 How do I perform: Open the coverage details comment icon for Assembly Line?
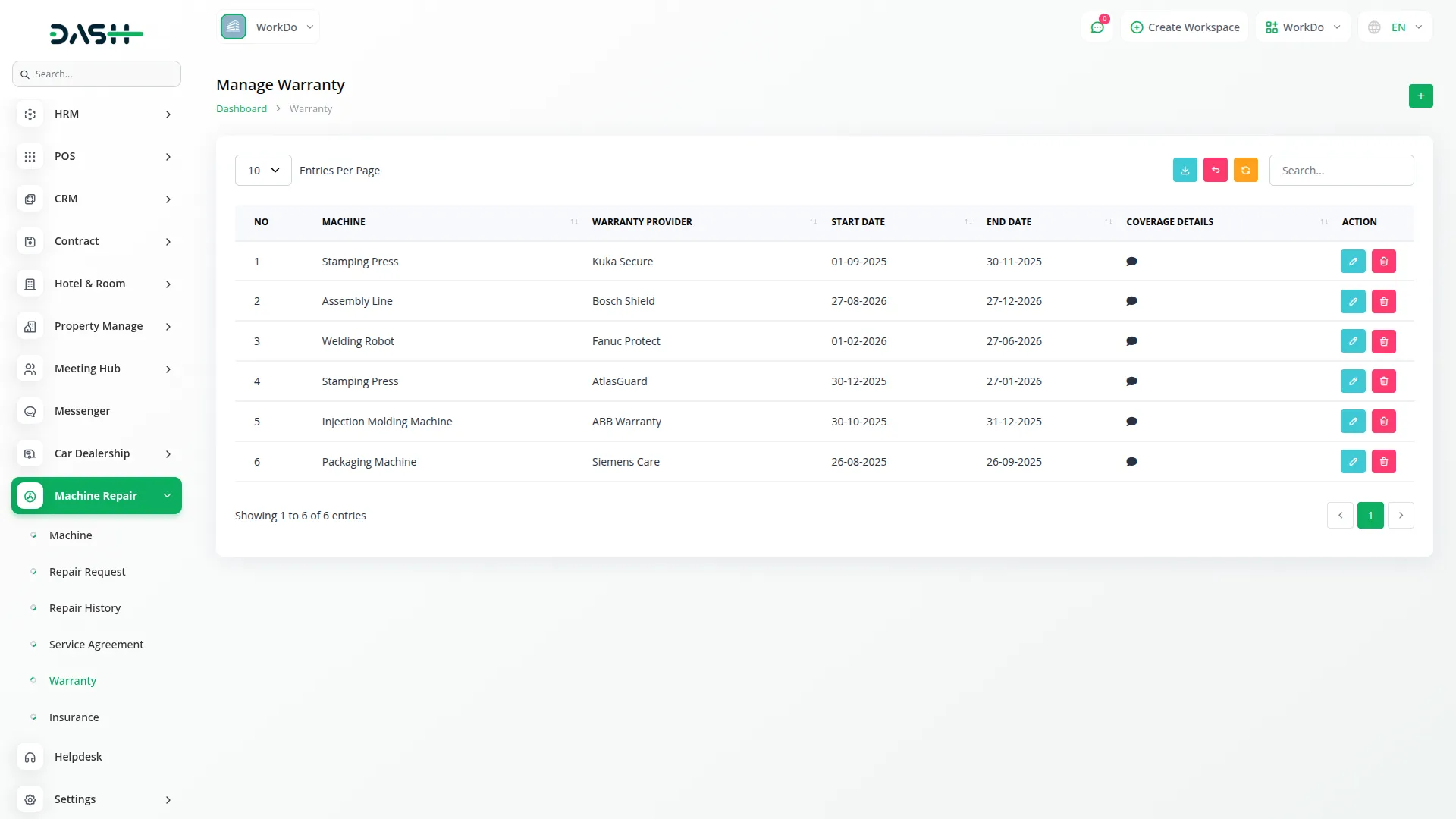tap(1131, 301)
